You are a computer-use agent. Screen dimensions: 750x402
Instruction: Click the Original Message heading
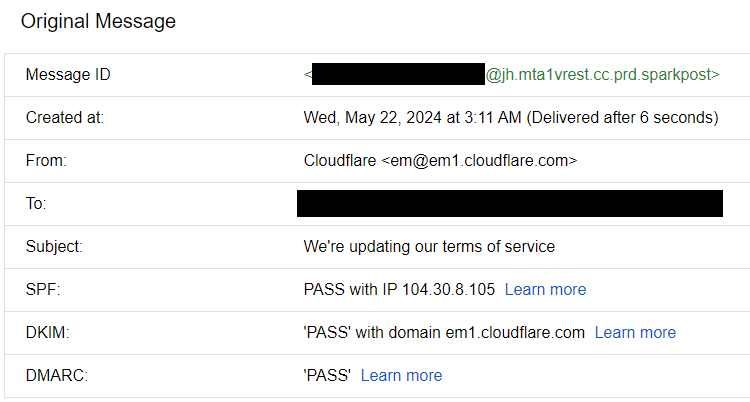point(98,22)
